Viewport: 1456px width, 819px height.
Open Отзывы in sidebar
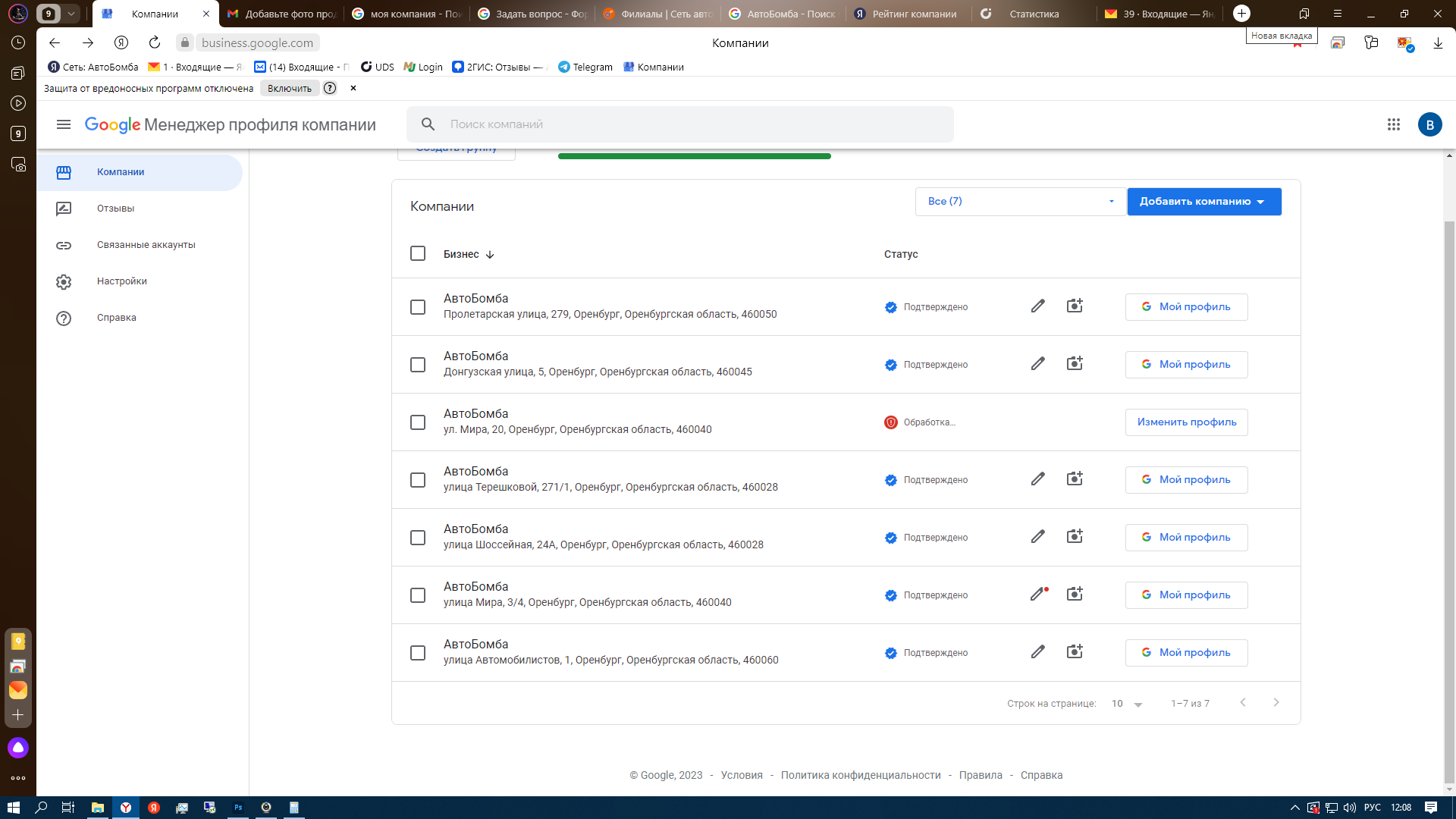[140, 209]
